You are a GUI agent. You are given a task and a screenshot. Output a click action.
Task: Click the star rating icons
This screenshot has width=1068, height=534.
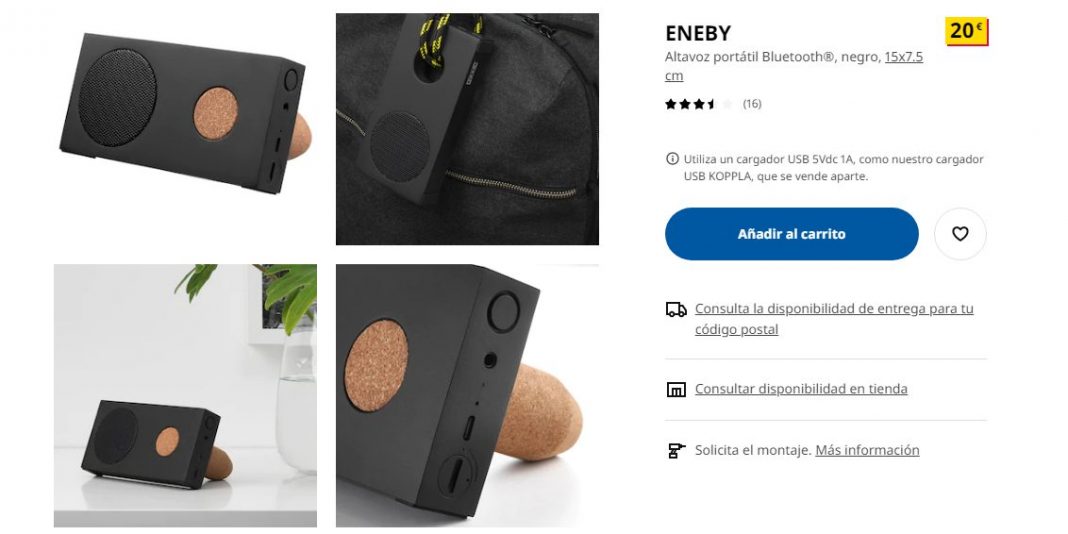(700, 104)
